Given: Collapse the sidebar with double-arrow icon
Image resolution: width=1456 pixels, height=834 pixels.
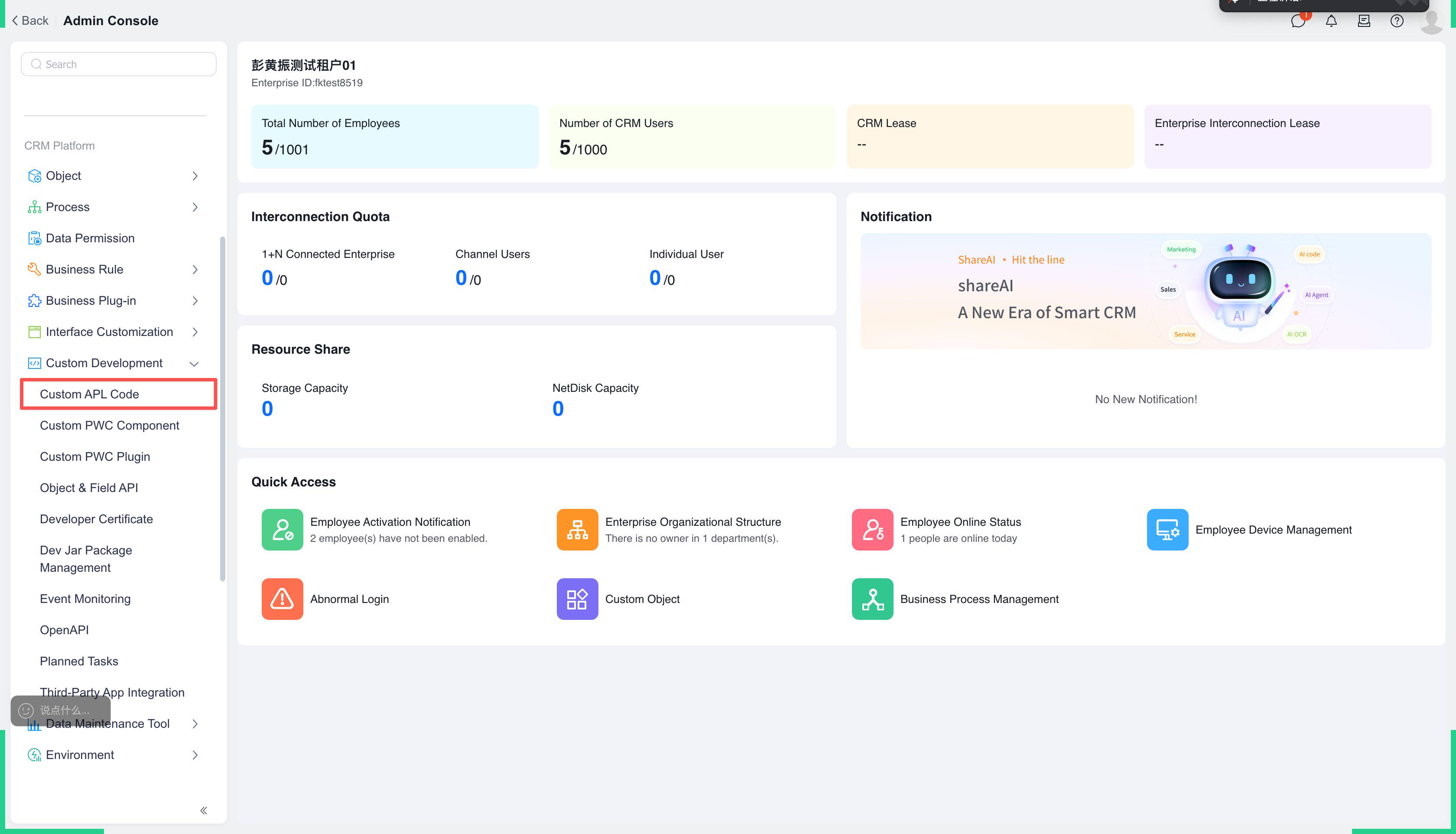Looking at the screenshot, I should 203,810.
